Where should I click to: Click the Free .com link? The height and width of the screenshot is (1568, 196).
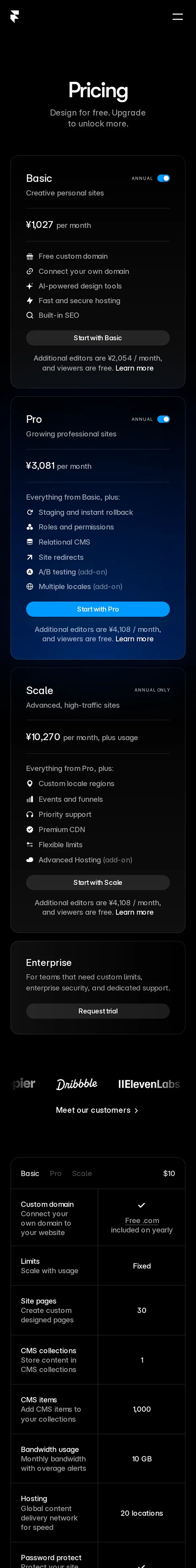142,1220
